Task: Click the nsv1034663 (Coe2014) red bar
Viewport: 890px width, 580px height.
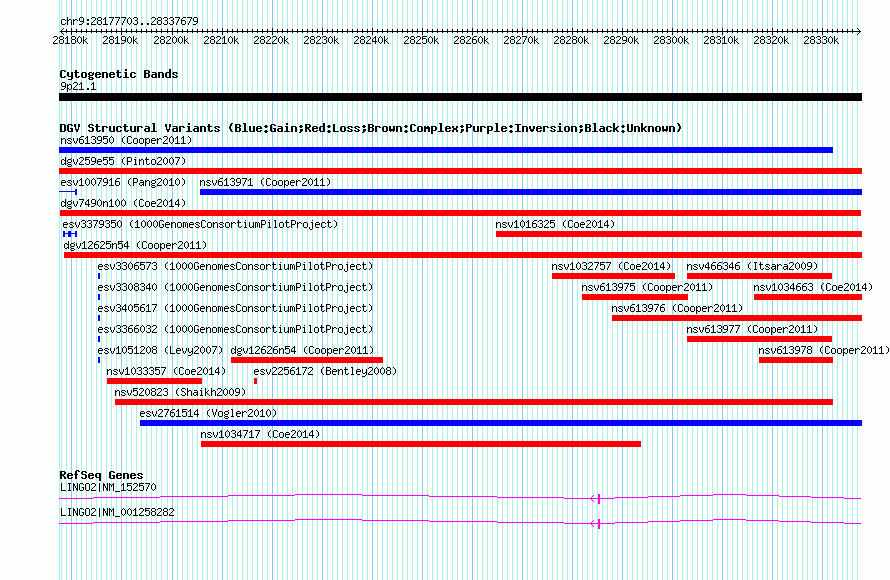Action: 808,297
